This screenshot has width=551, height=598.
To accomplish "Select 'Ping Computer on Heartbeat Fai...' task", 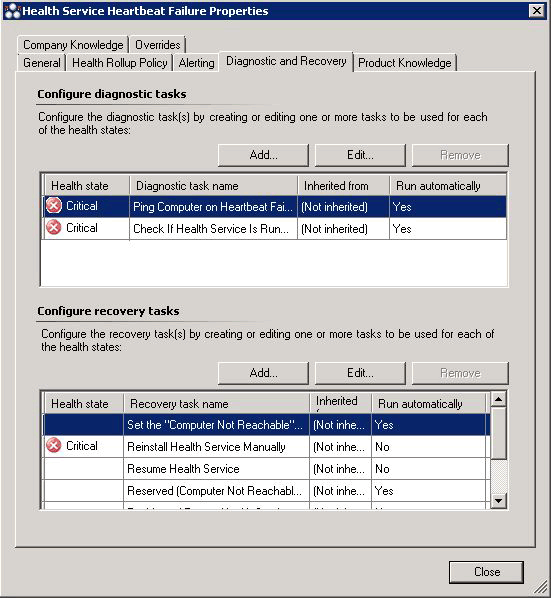I will 213,207.
